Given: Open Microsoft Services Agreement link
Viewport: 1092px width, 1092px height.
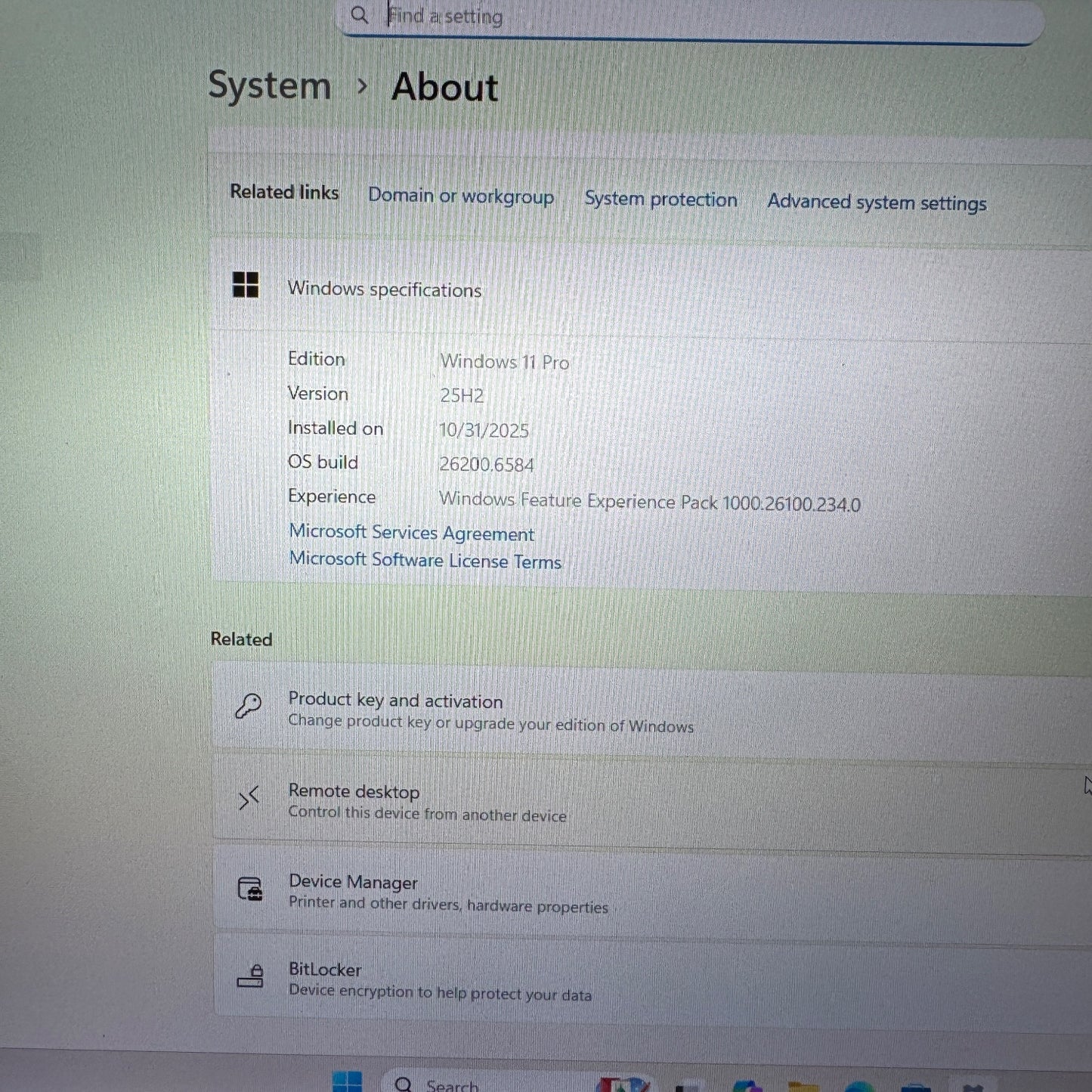Looking at the screenshot, I should click(x=411, y=533).
